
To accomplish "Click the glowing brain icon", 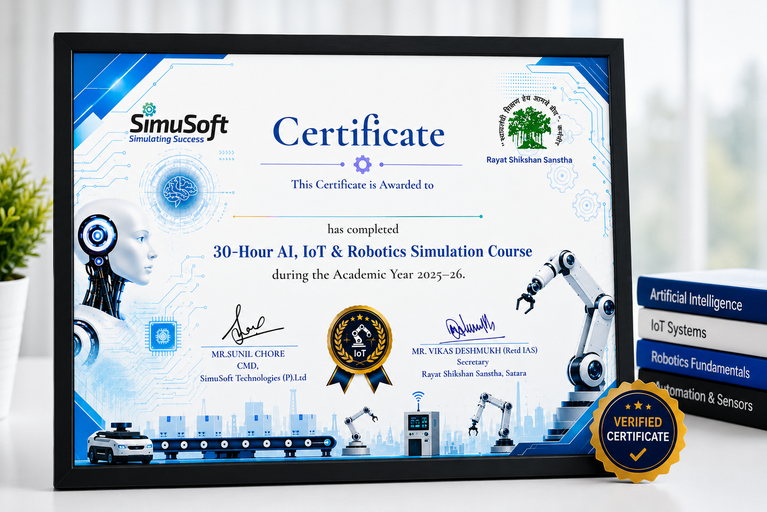I will (180, 190).
